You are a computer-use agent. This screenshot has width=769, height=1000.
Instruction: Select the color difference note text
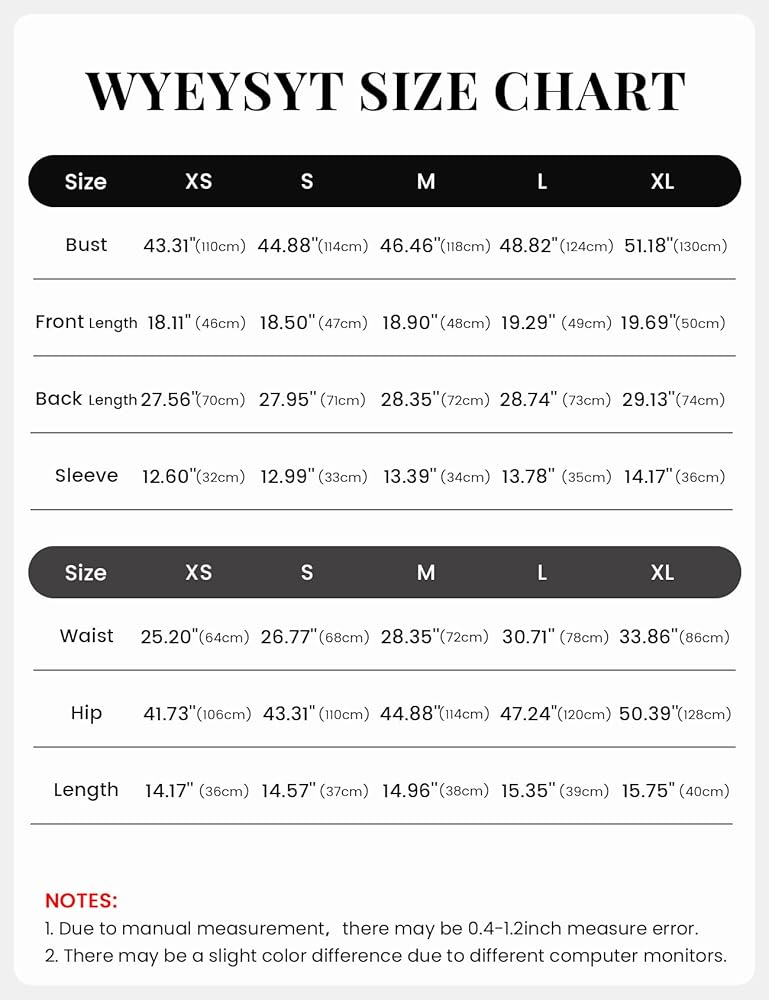[385, 956]
